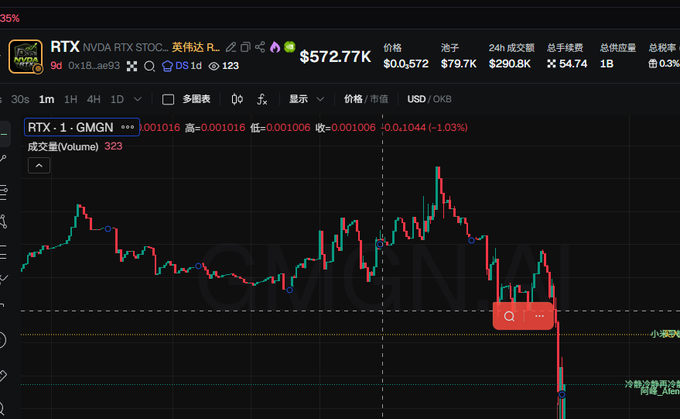The height and width of the screenshot is (419, 680).
Task: Click the 英伟达 R... Chinese token name
Action: 196,47
